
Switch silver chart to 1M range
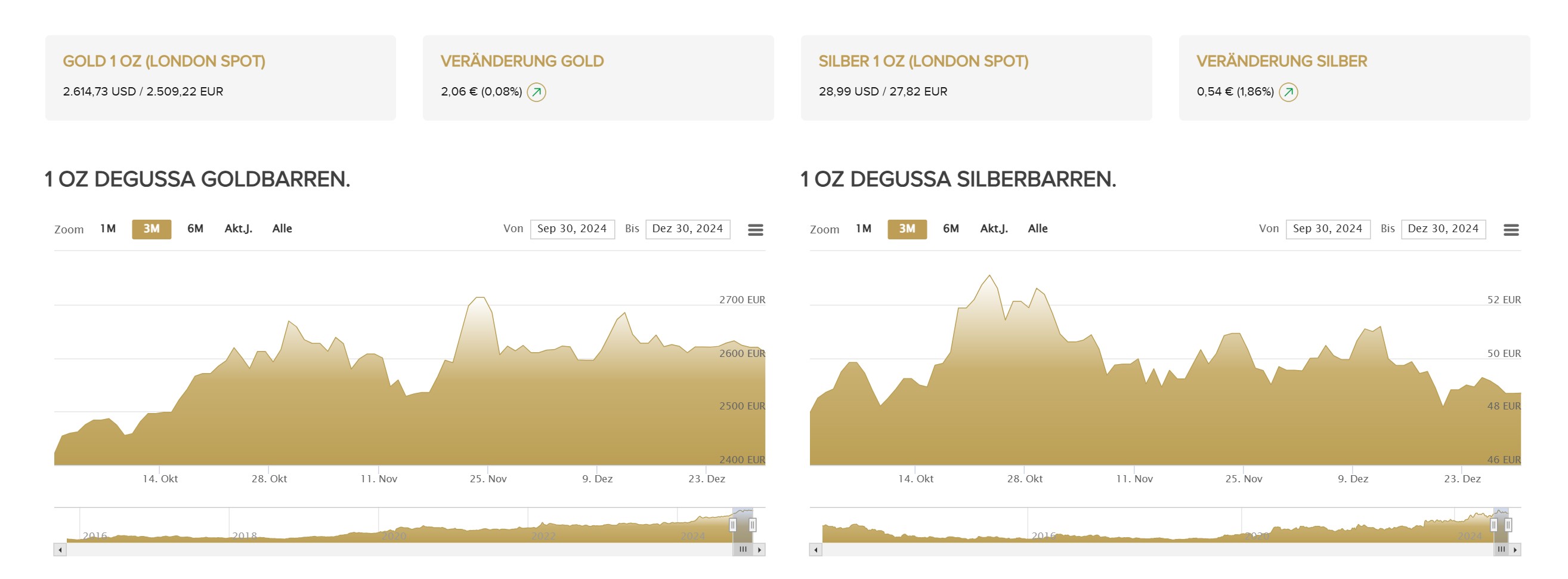coord(864,229)
